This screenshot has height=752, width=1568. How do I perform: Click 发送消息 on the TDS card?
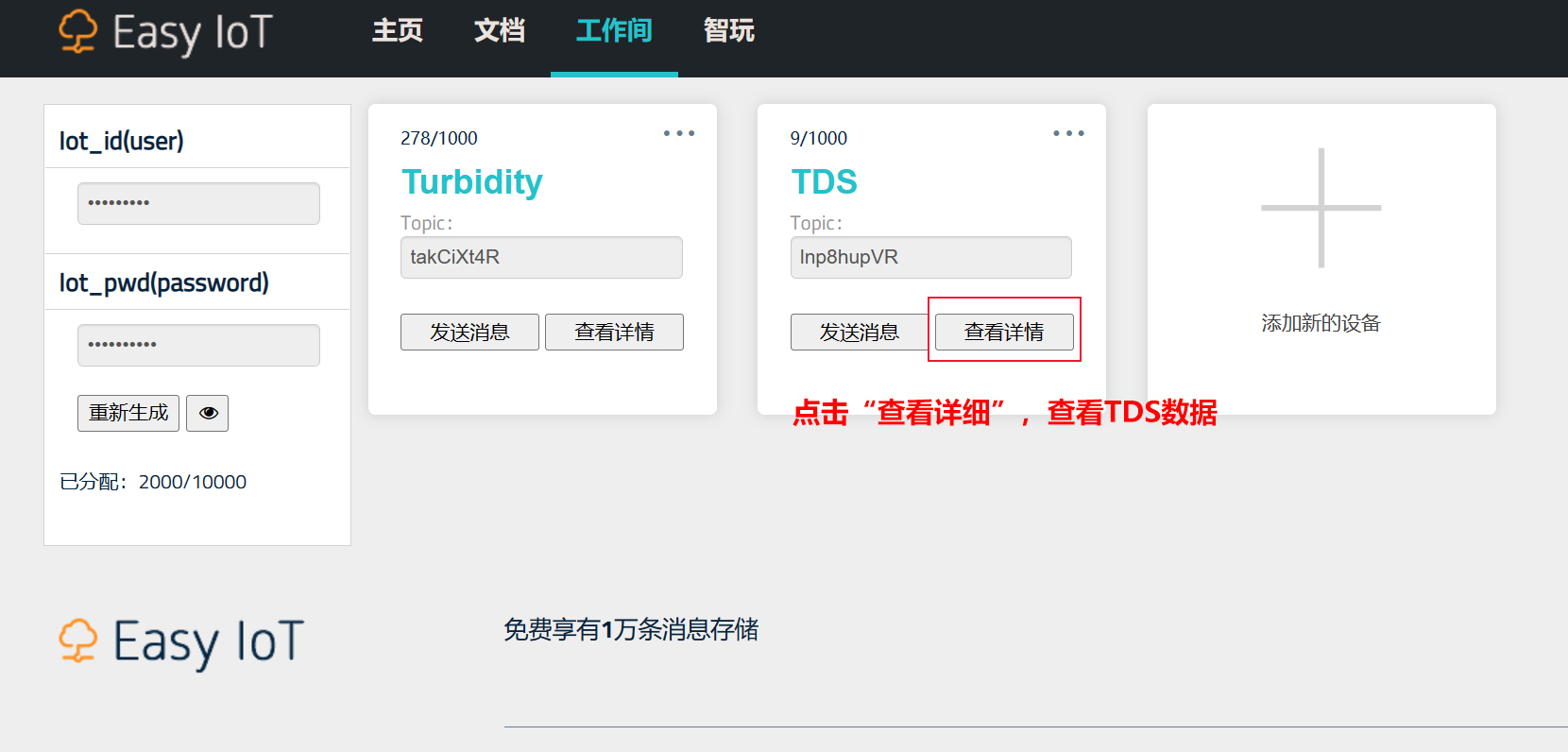[860, 332]
